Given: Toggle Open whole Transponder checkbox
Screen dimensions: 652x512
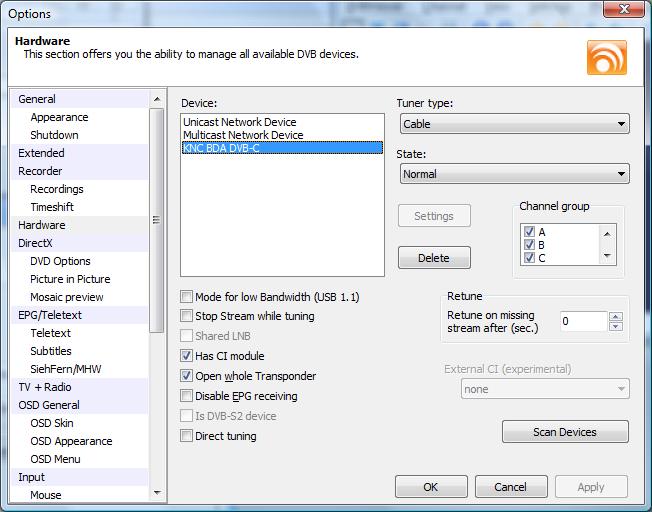Looking at the screenshot, I should 187,376.
